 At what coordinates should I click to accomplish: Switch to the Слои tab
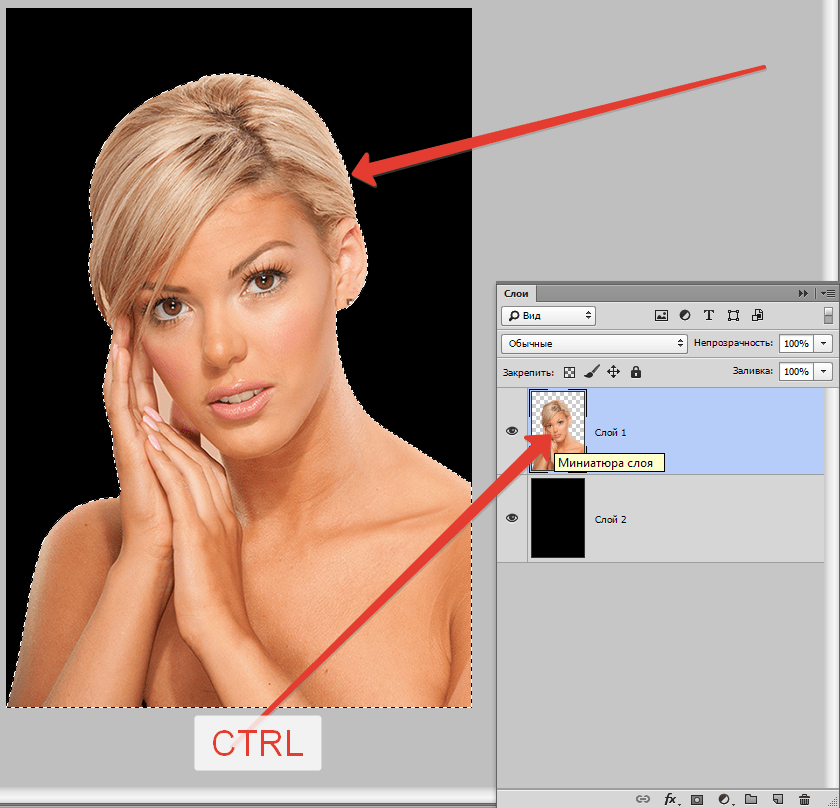click(516, 294)
